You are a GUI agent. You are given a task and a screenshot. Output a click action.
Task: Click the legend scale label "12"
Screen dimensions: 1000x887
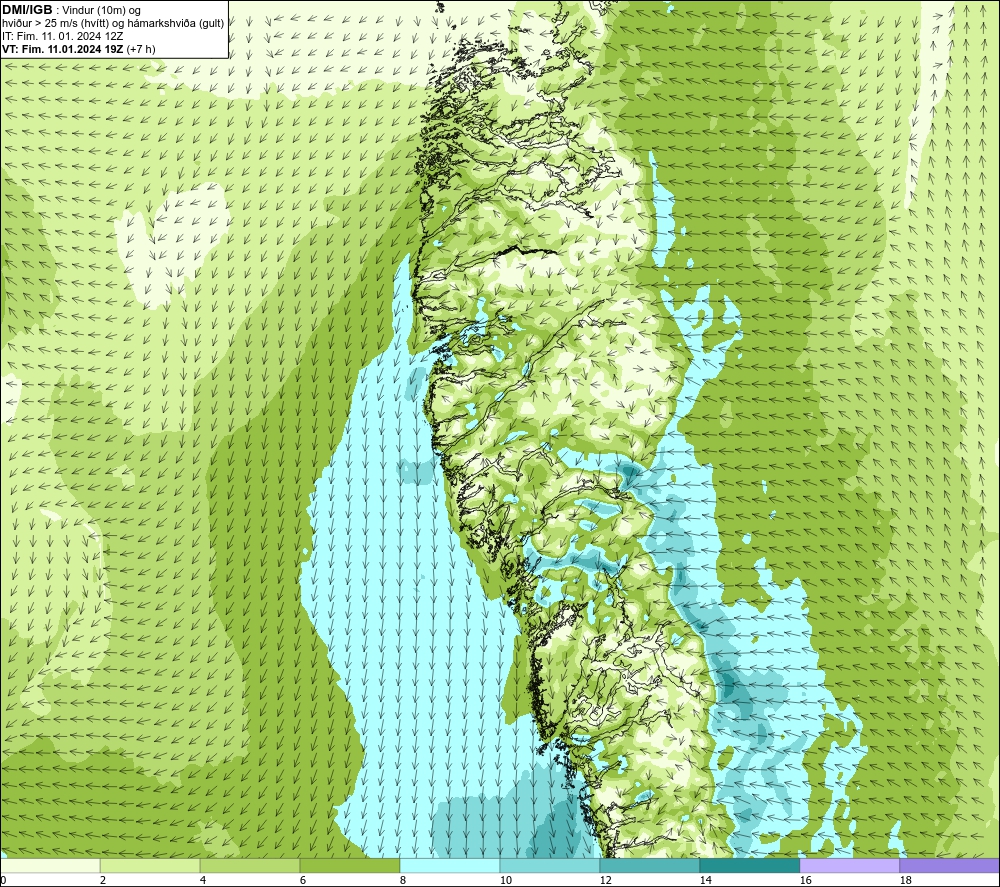point(605,880)
